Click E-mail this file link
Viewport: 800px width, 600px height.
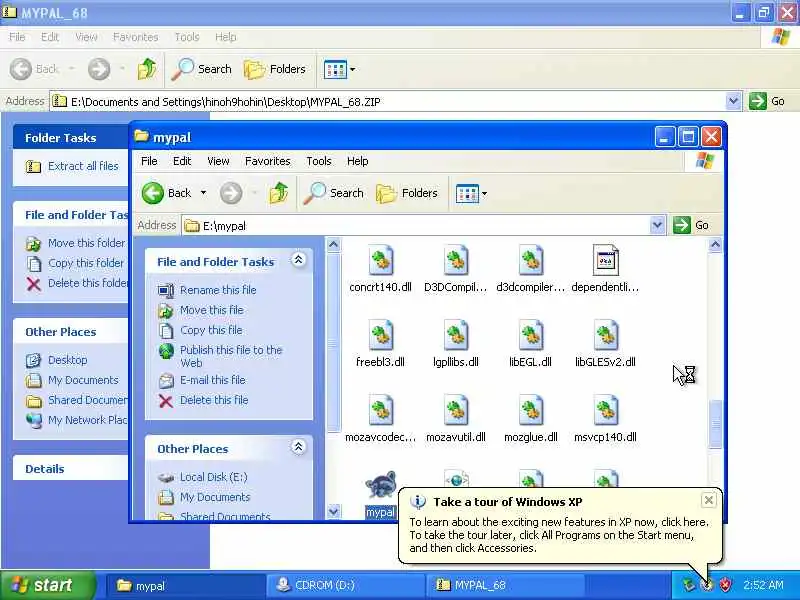coord(213,380)
